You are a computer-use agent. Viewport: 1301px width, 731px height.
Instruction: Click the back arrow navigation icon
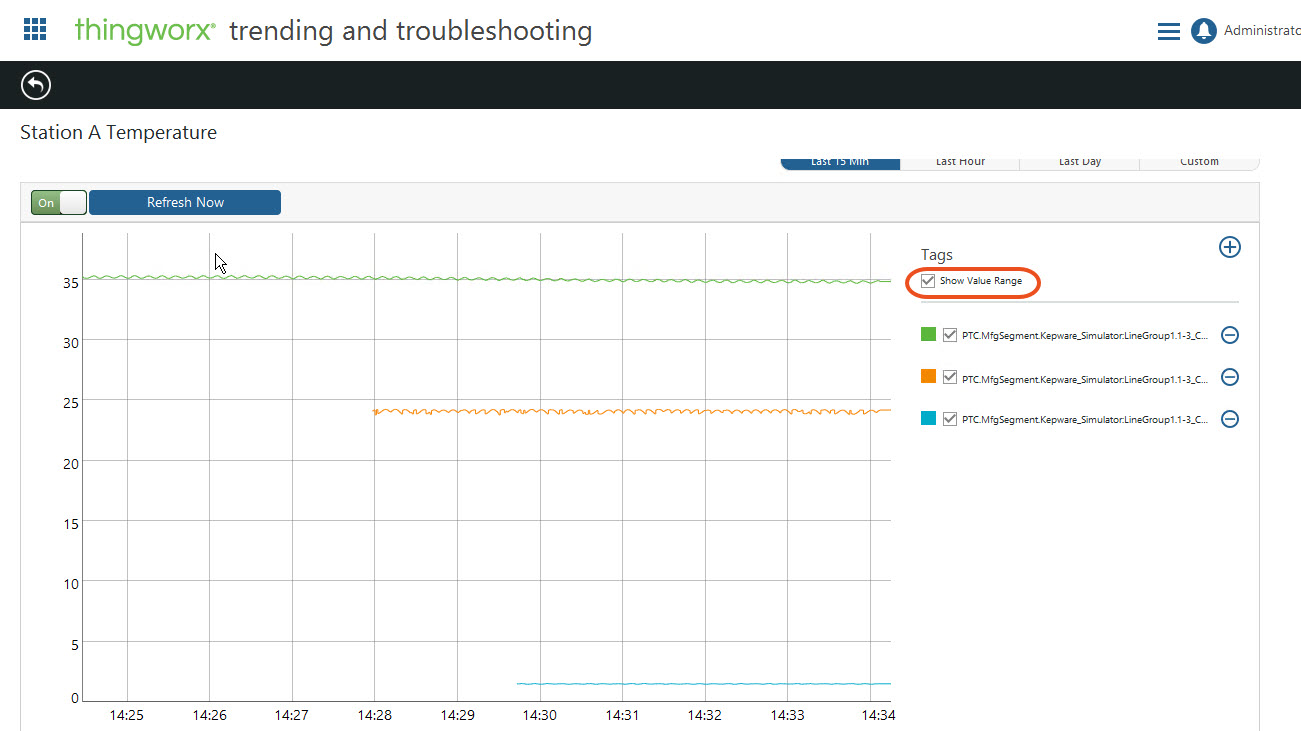coord(35,85)
